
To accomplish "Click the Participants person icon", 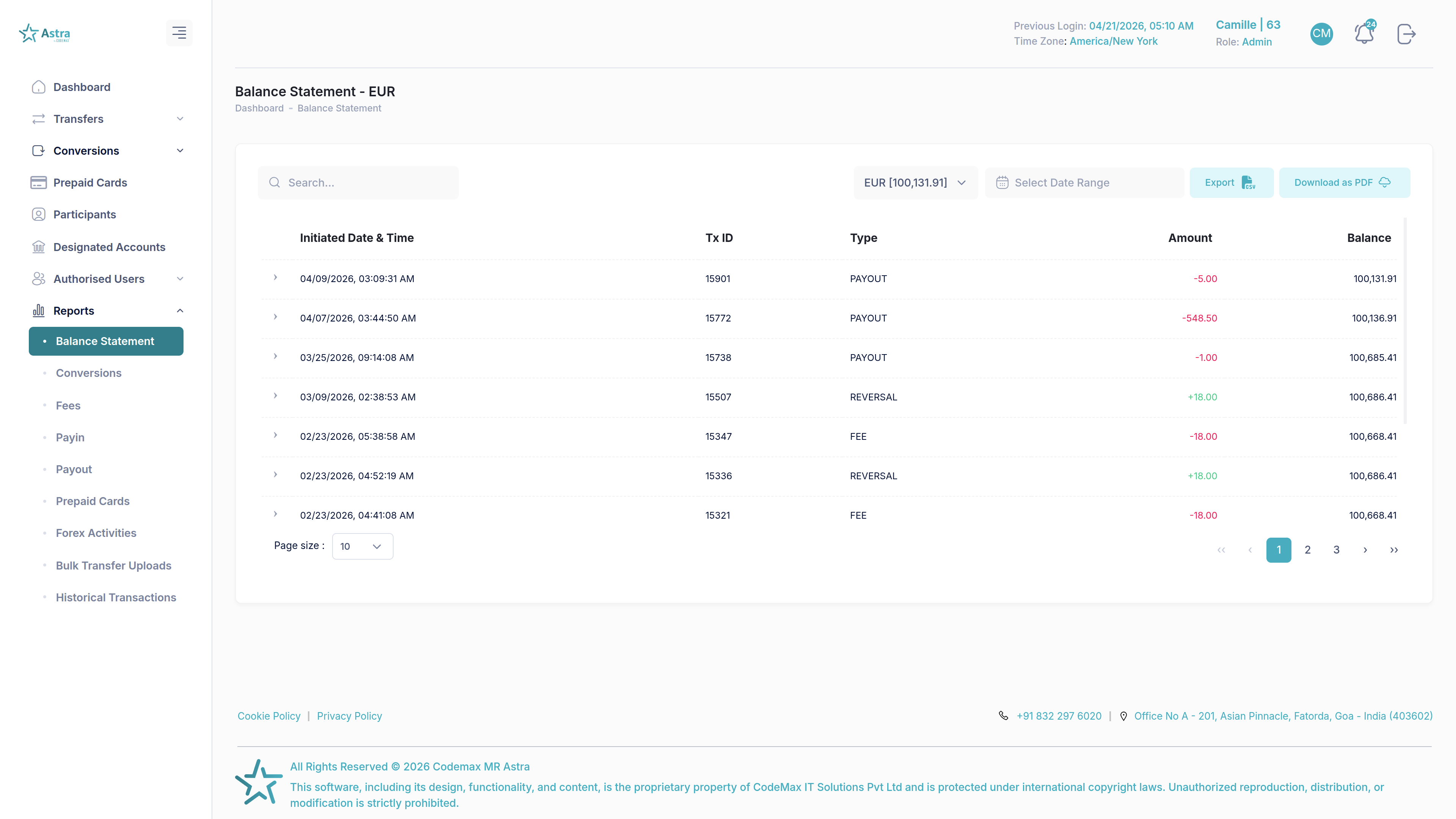I will 38,215.
